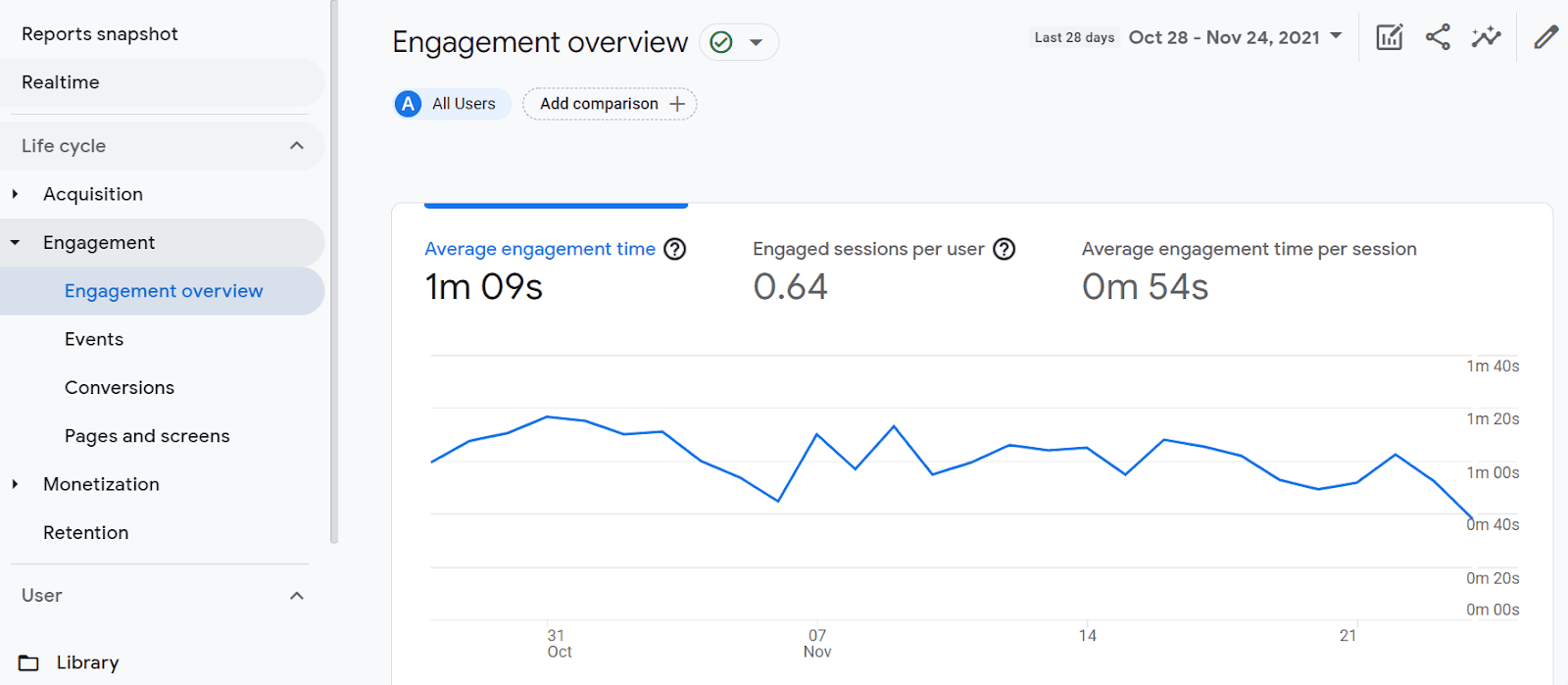Click the sidebar vertical scrollbar
The width and height of the screenshot is (1568, 685).
[x=334, y=274]
